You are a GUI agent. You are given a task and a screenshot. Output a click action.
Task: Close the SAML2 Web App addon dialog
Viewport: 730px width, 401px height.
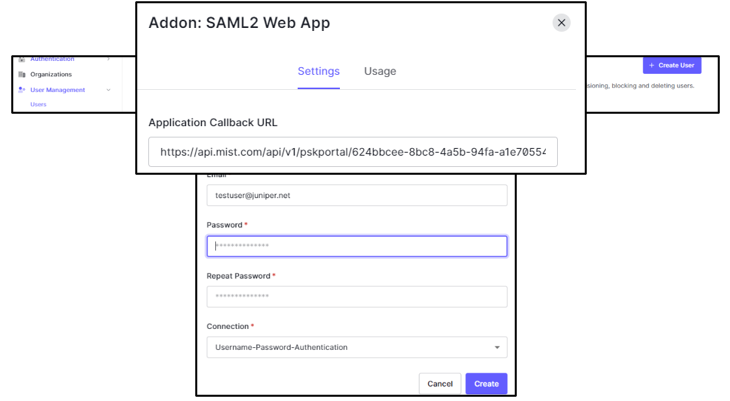point(561,23)
